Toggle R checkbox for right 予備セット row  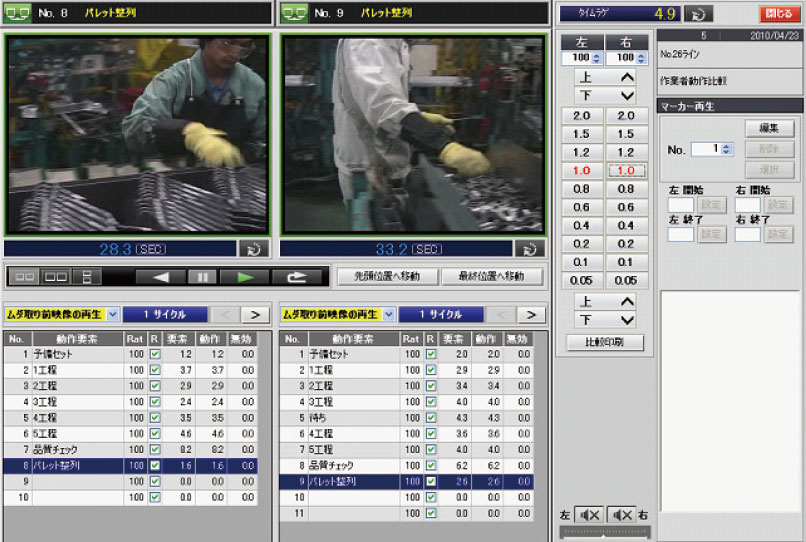tap(431, 354)
